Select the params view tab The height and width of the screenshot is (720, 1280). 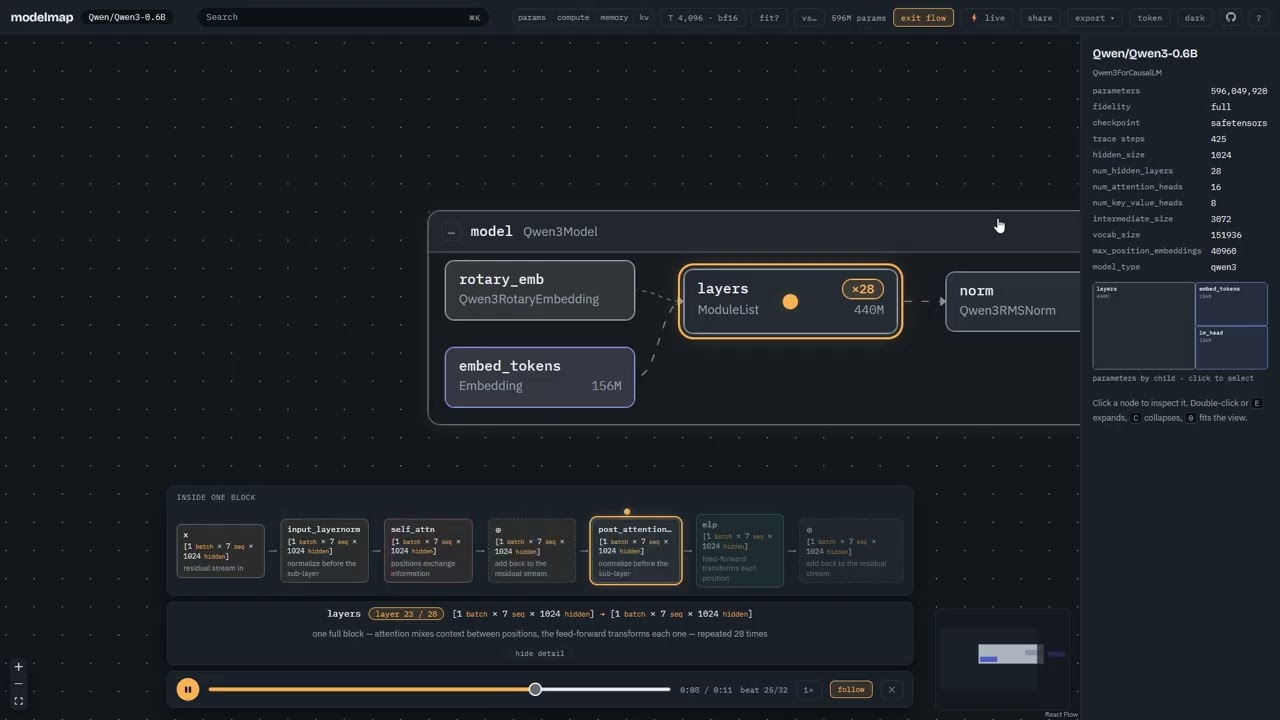(x=532, y=18)
